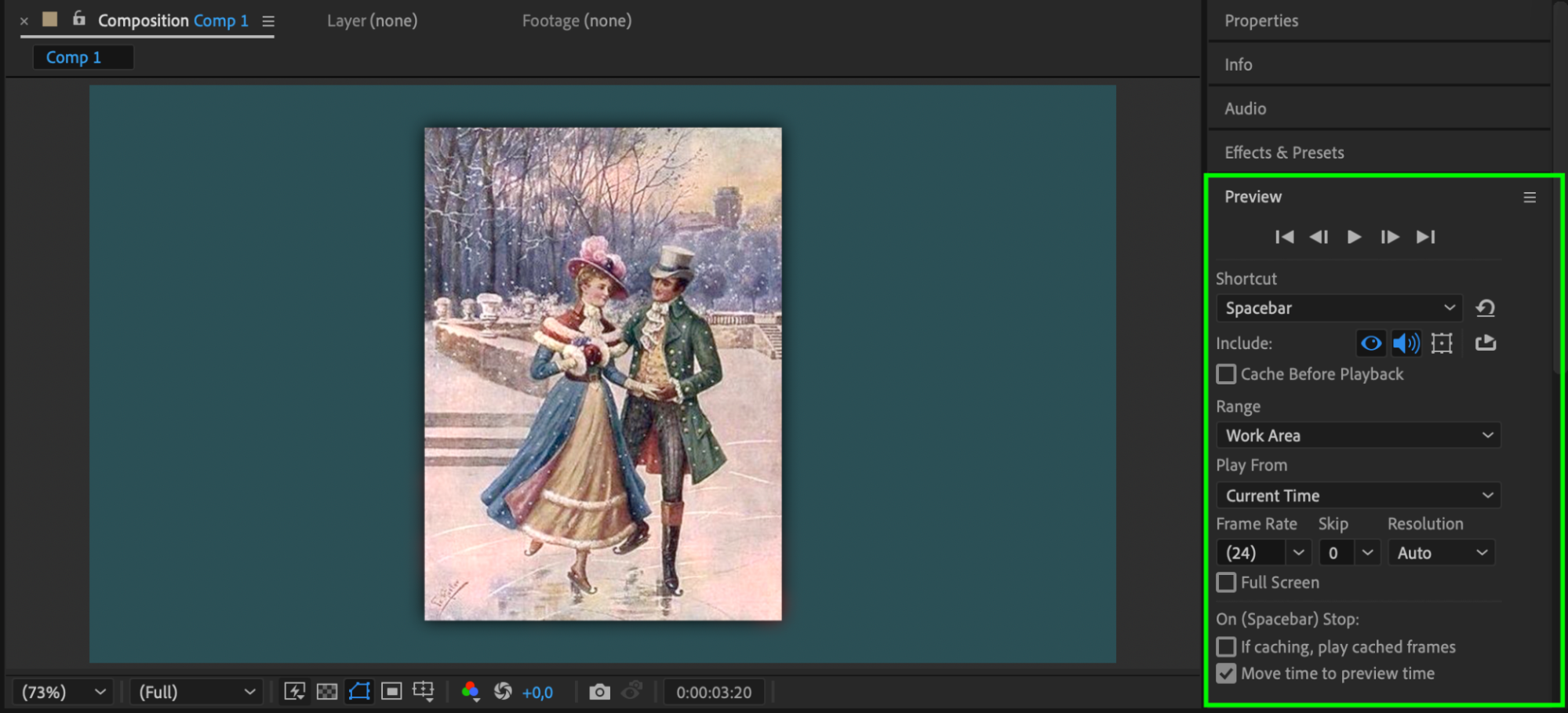Toggle the transparency grid
This screenshot has width=1568, height=713.
coord(327,692)
